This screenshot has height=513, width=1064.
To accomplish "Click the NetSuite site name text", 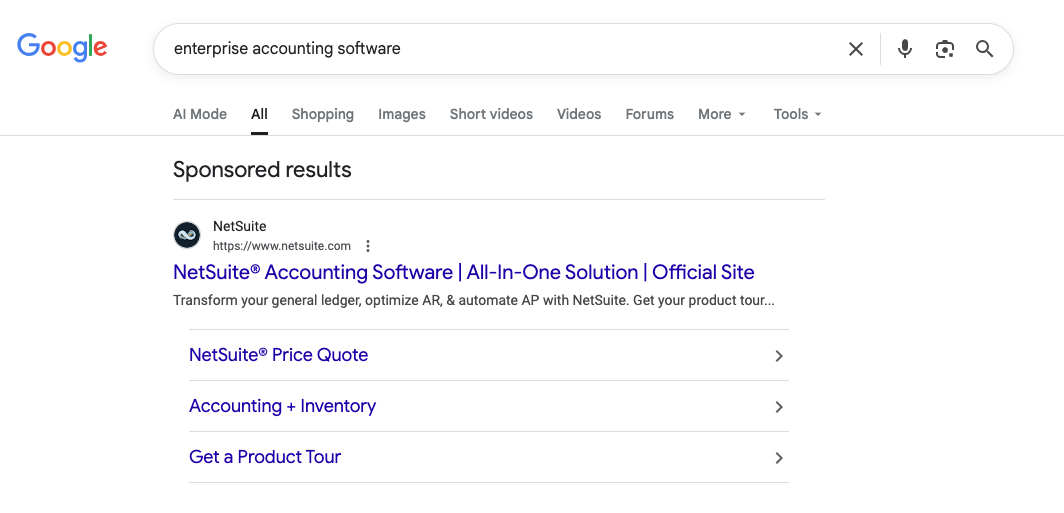I will (240, 226).
